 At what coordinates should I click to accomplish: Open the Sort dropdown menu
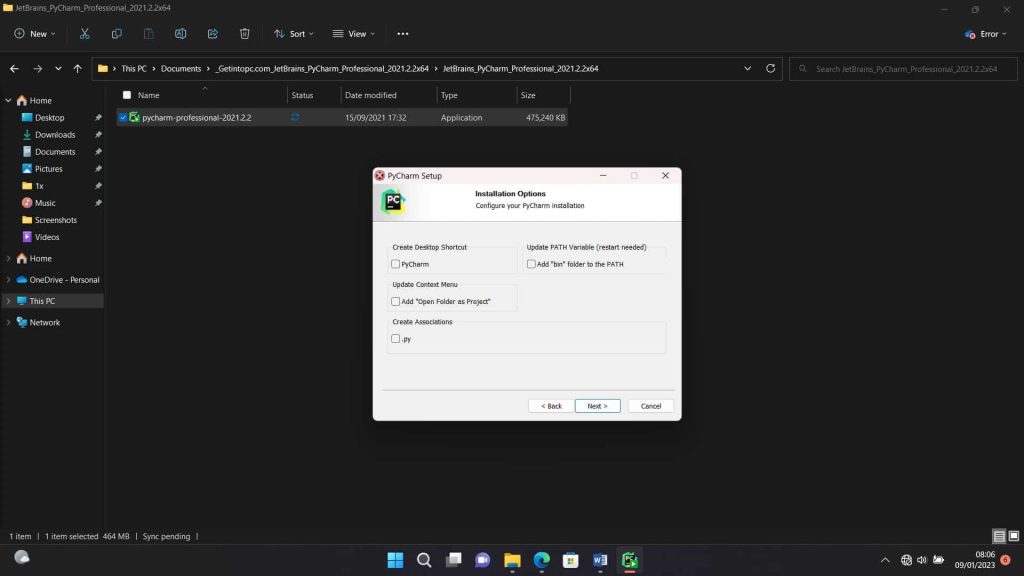[293, 33]
